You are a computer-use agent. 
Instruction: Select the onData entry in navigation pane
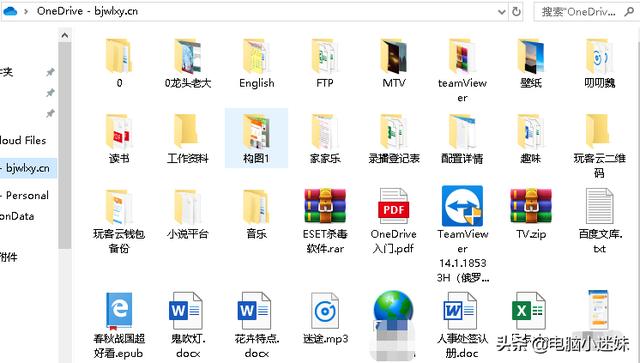(17, 216)
